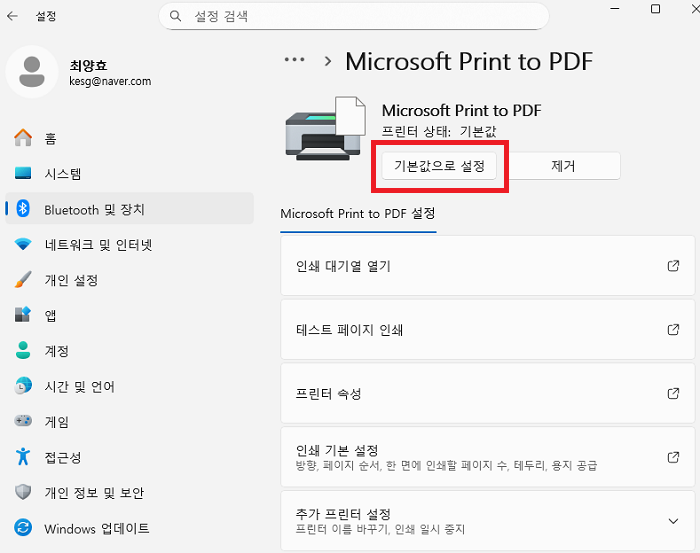The image size is (700, 553).
Task: Open 앱 settings
Action: coord(129,315)
